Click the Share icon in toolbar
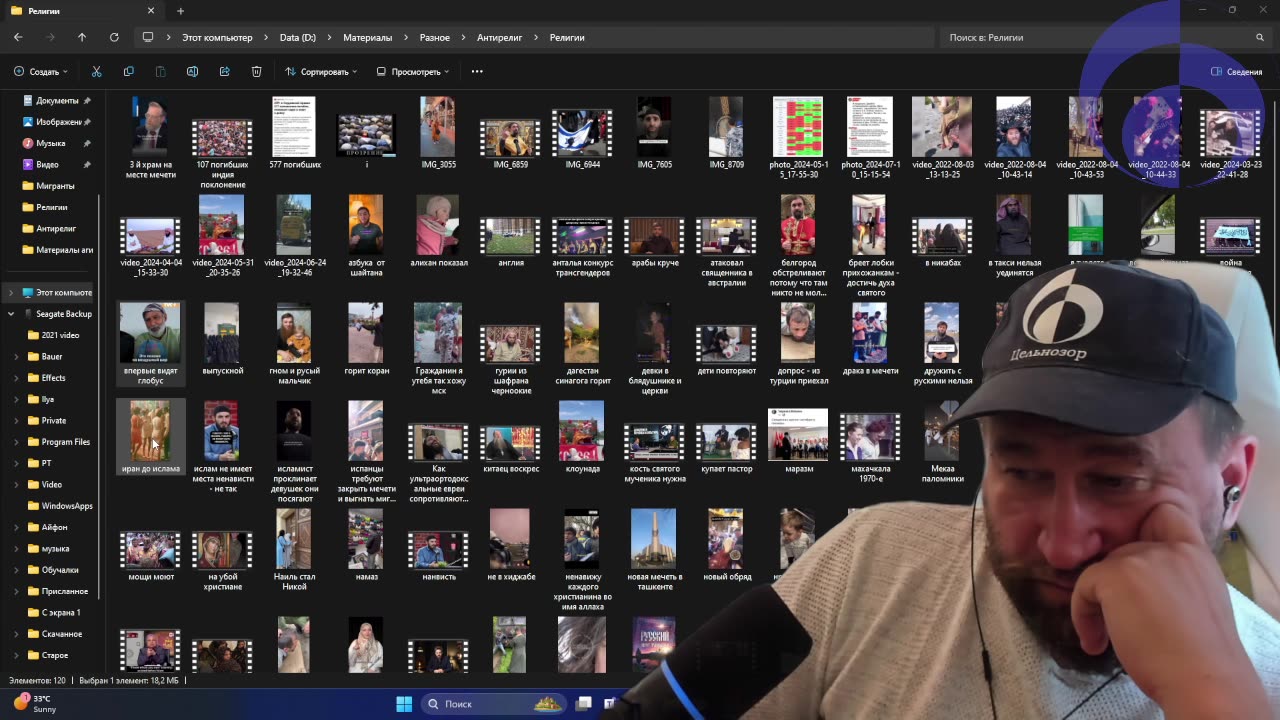This screenshot has width=1280, height=720. (x=224, y=72)
